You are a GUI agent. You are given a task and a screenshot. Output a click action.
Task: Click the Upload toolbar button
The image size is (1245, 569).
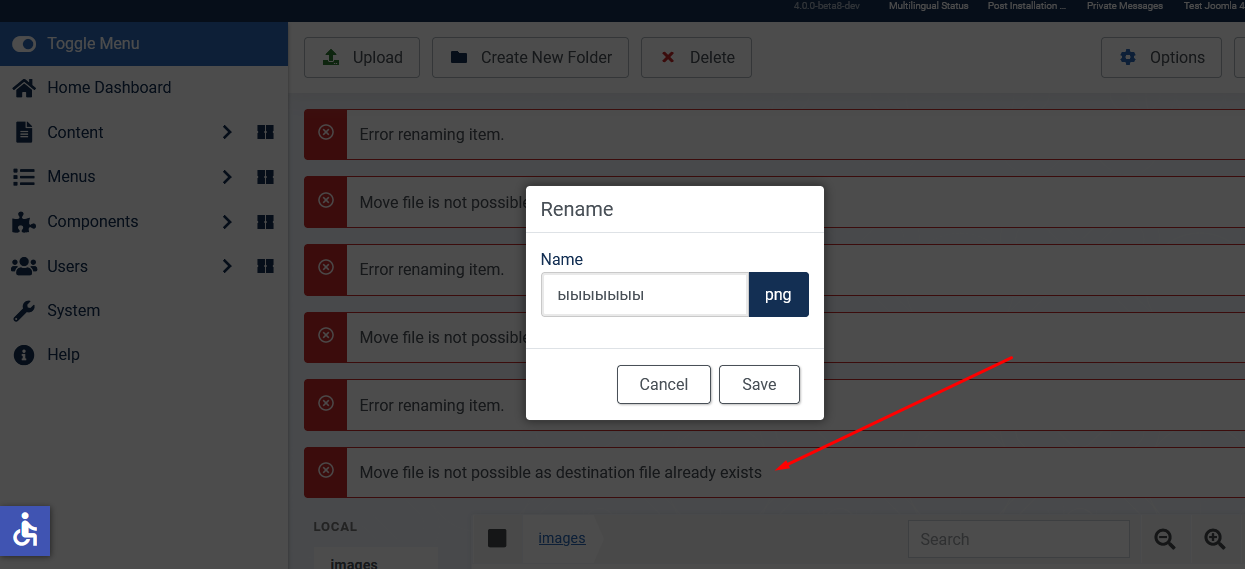click(x=363, y=57)
